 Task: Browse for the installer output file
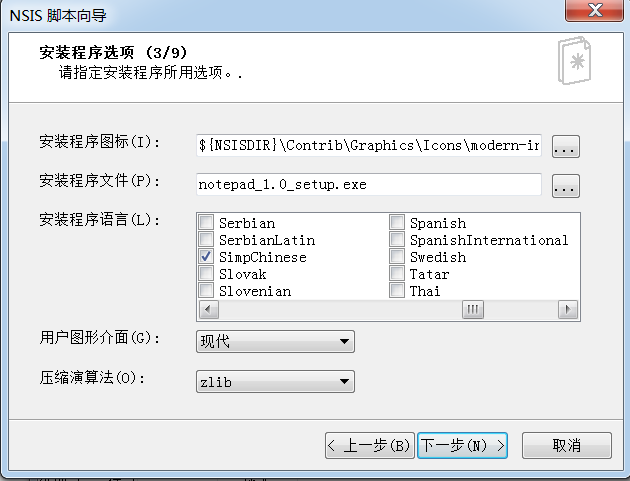pos(565,186)
